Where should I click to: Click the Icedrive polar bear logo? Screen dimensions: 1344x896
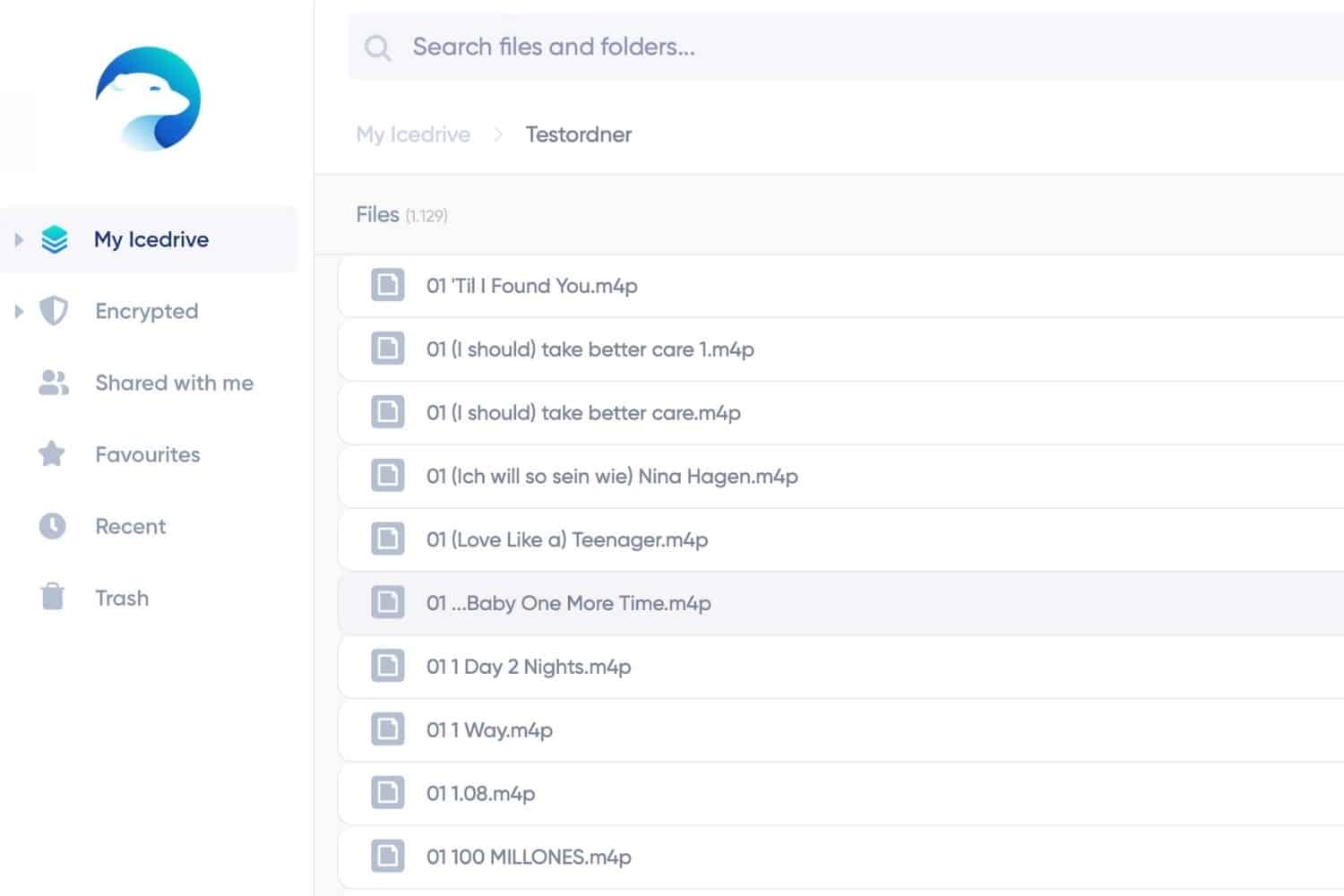[x=148, y=99]
